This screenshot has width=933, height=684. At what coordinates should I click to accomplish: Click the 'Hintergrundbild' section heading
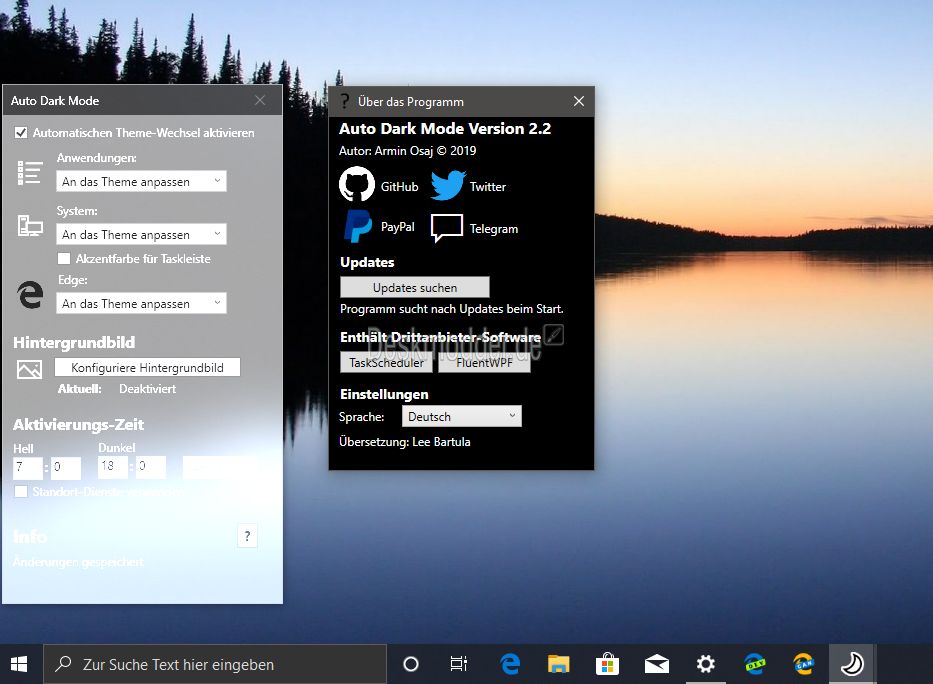point(74,343)
